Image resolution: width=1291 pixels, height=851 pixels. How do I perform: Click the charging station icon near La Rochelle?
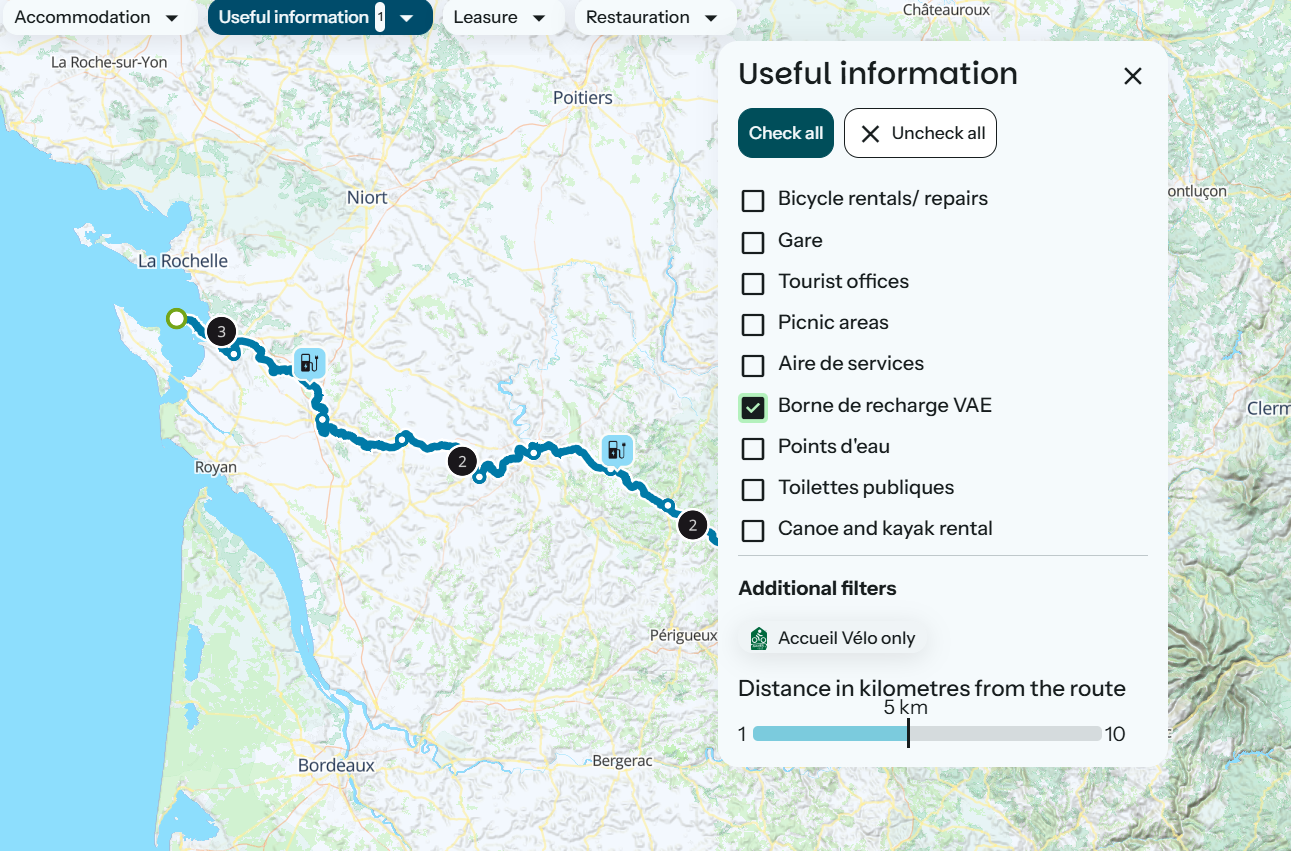[310, 362]
